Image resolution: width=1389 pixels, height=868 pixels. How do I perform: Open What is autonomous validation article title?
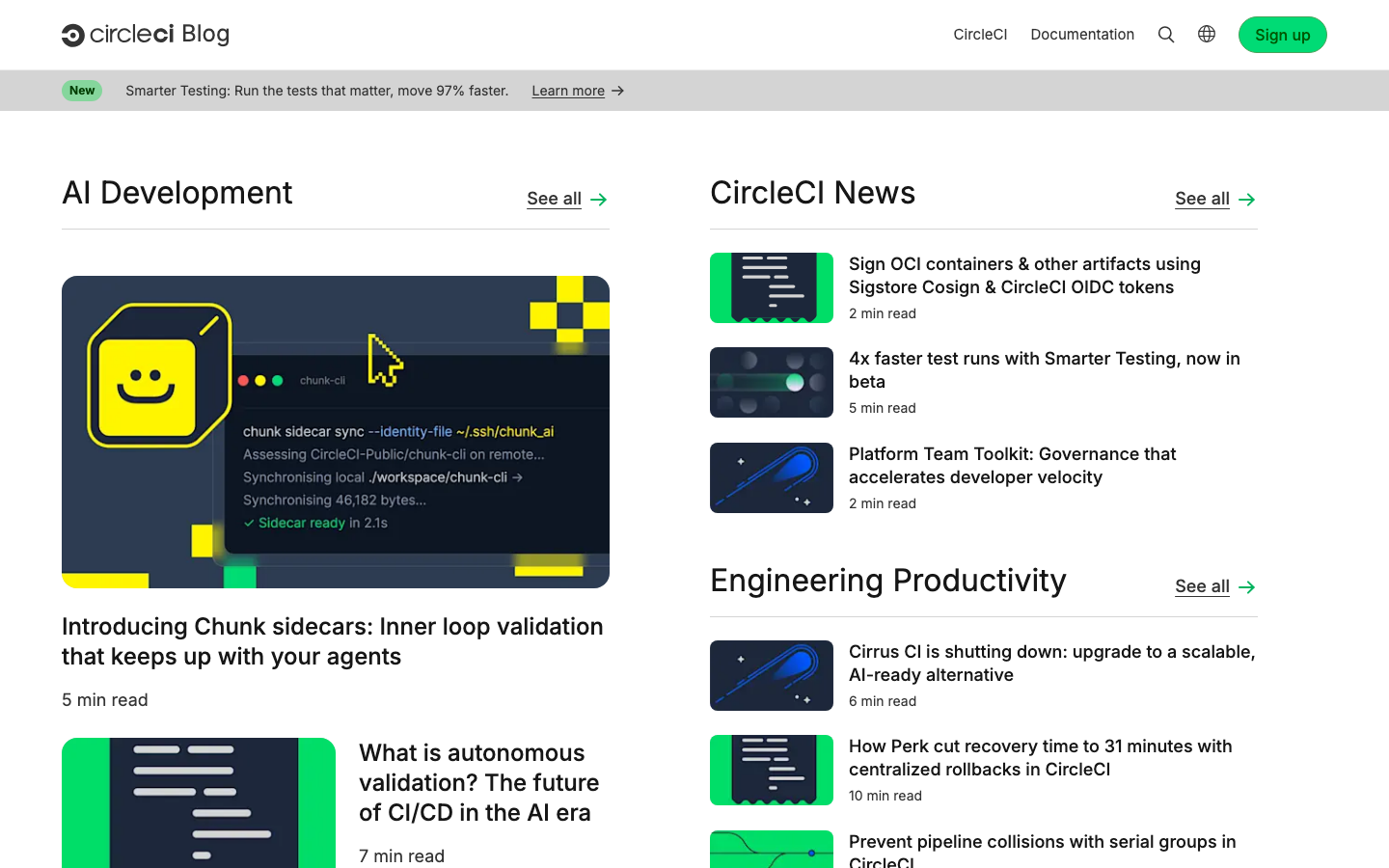point(479,783)
